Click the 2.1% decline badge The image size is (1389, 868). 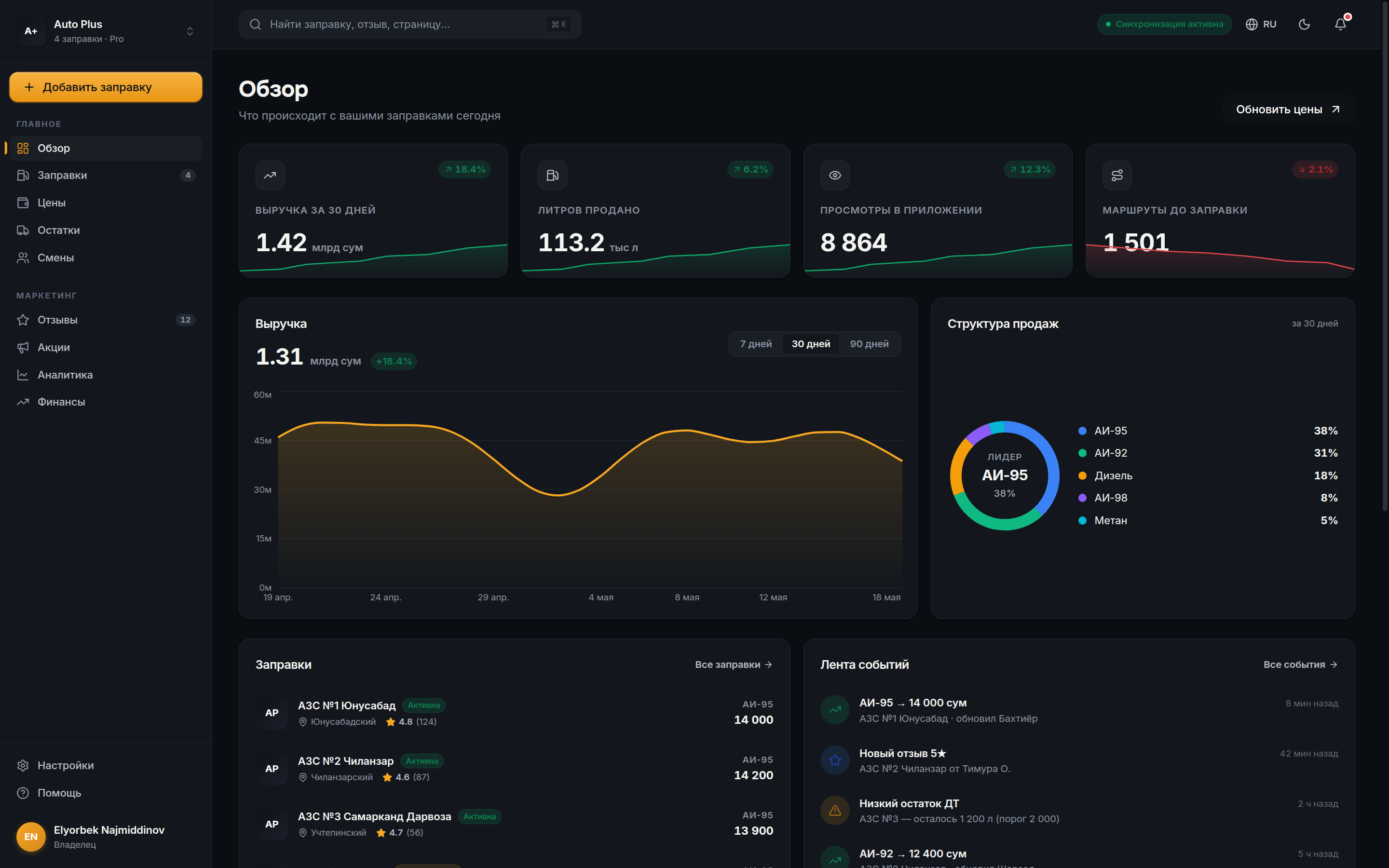pos(1315,169)
